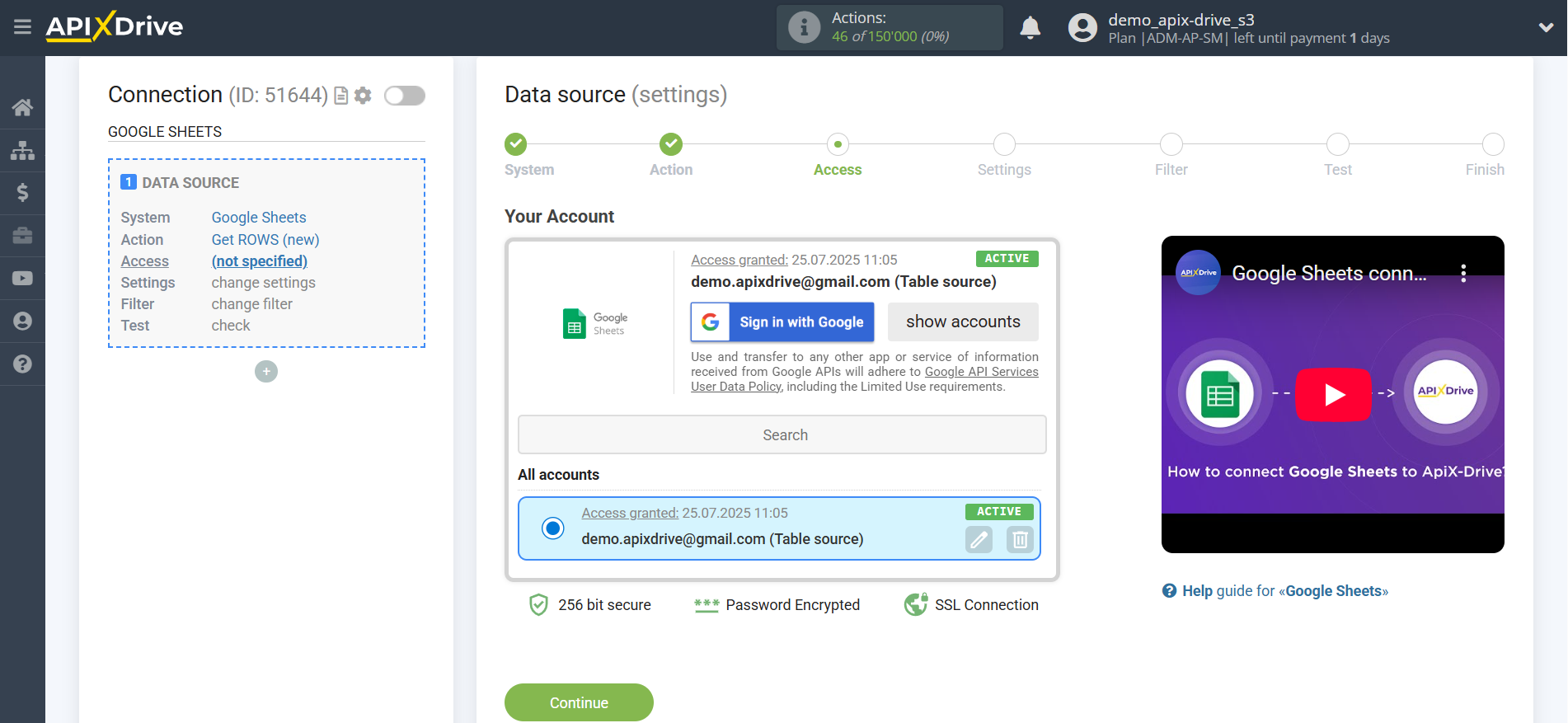The height and width of the screenshot is (723, 1568).
Task: Click the Access granted link in top card
Action: (x=739, y=260)
